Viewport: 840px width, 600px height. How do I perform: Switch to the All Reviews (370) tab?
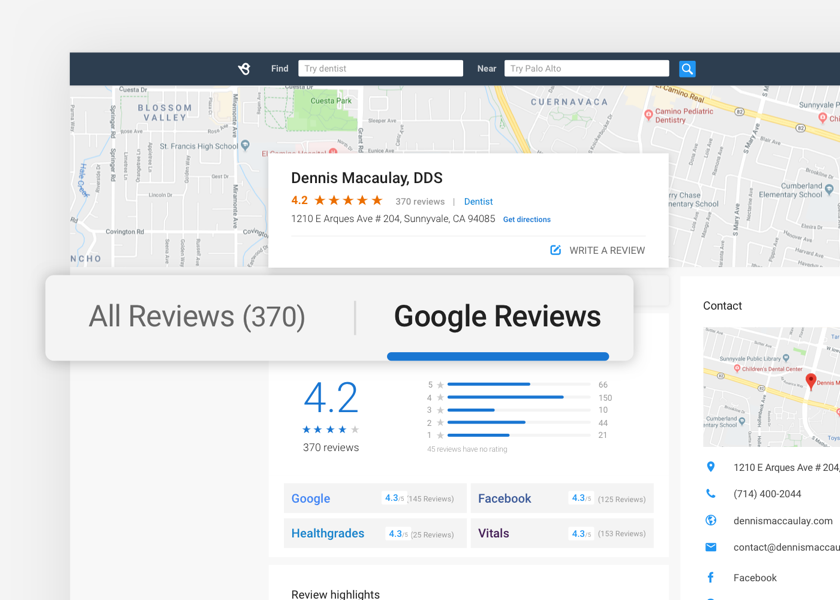click(x=197, y=316)
